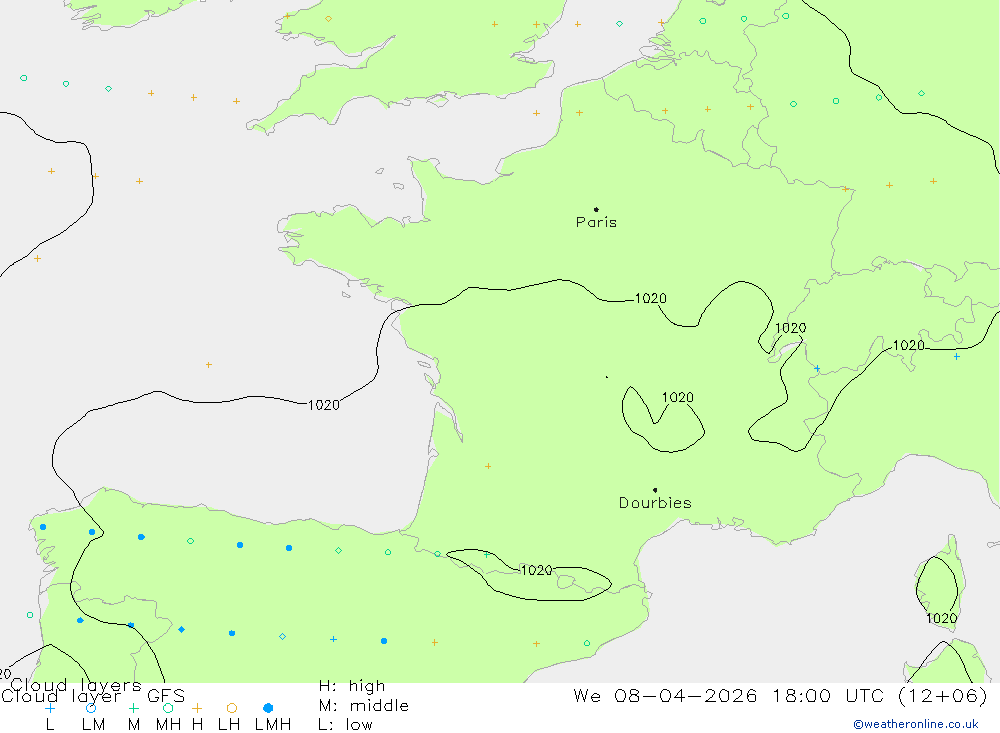Image resolution: width=1000 pixels, height=733 pixels.
Task: Click the 'M: middle' legend text
Action: point(364,706)
